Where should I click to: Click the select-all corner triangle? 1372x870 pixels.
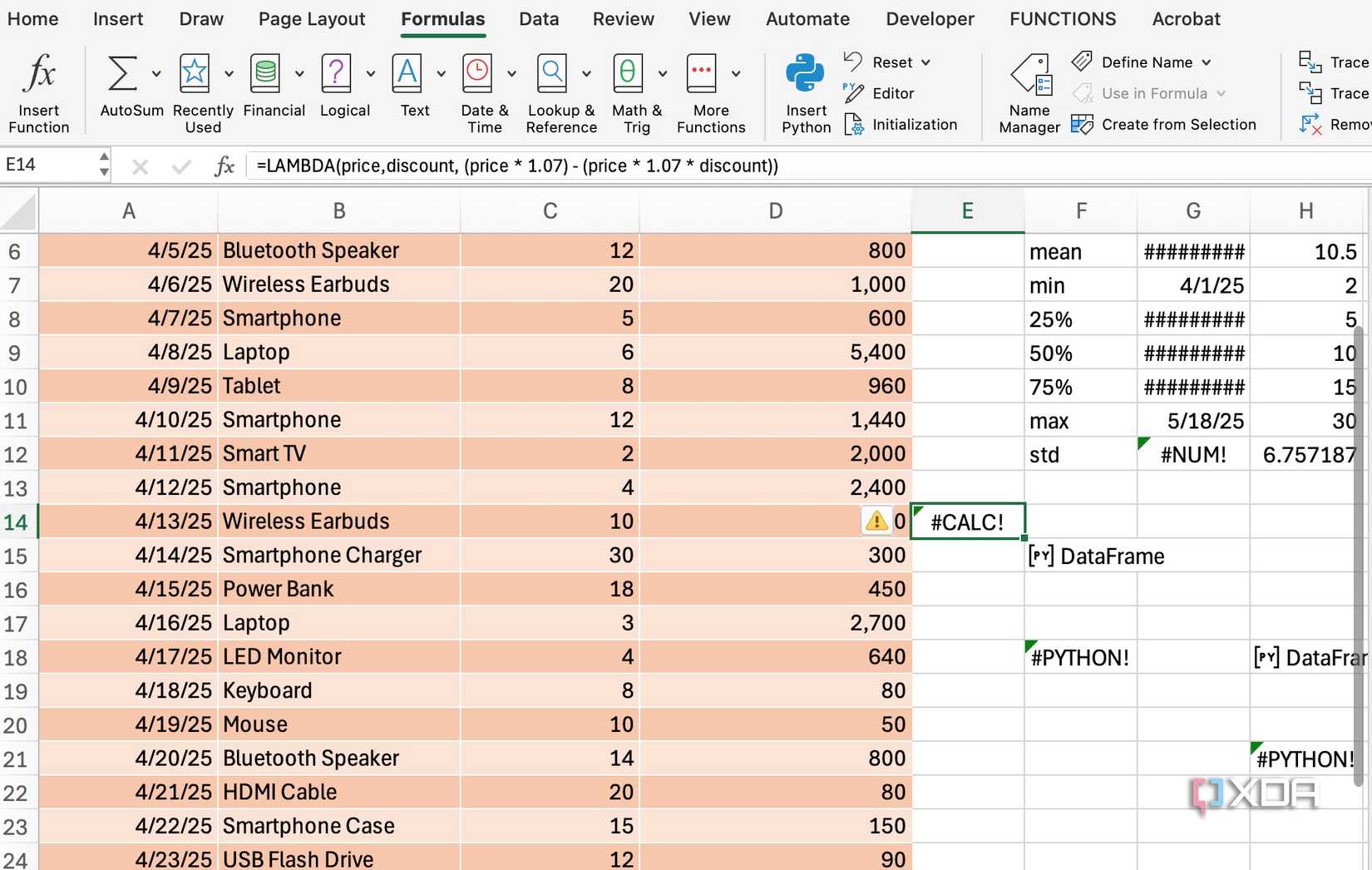(21, 212)
